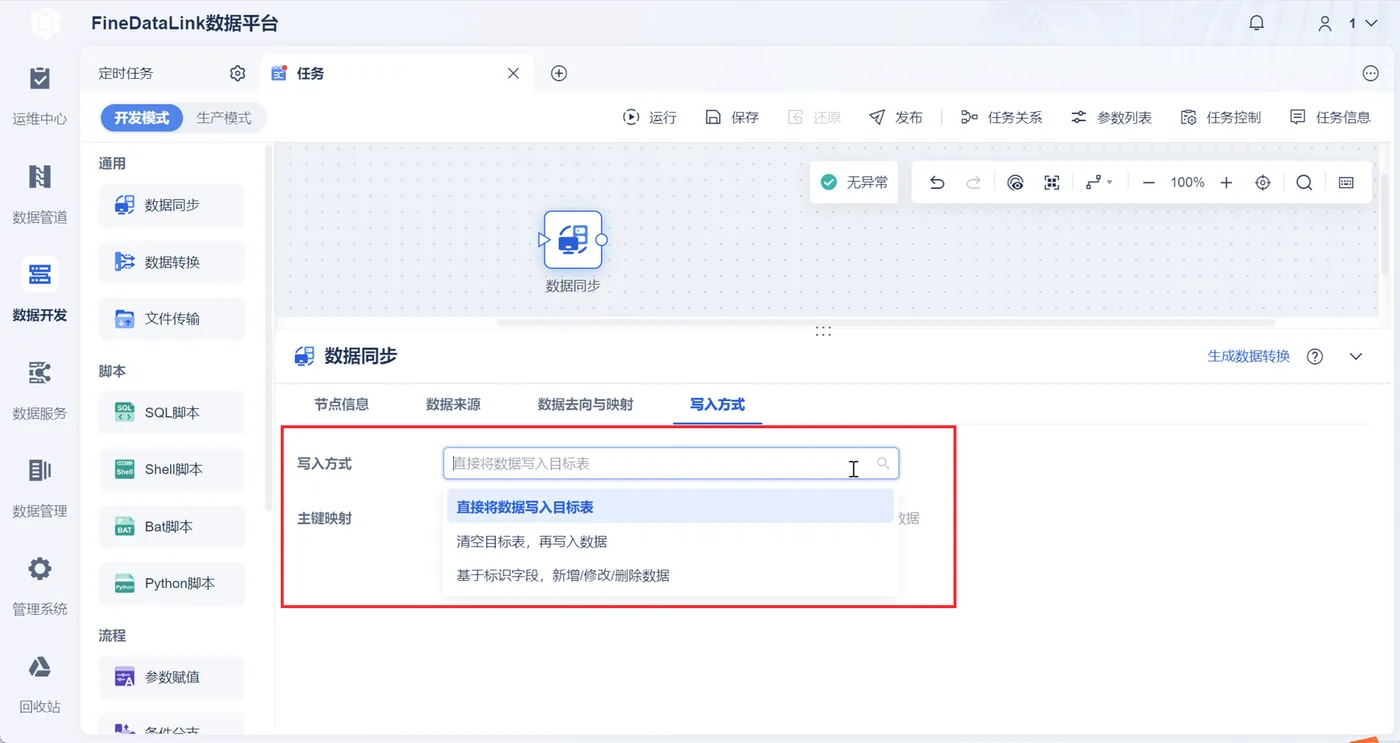Open the user account dropdown arrow

click(1371, 23)
